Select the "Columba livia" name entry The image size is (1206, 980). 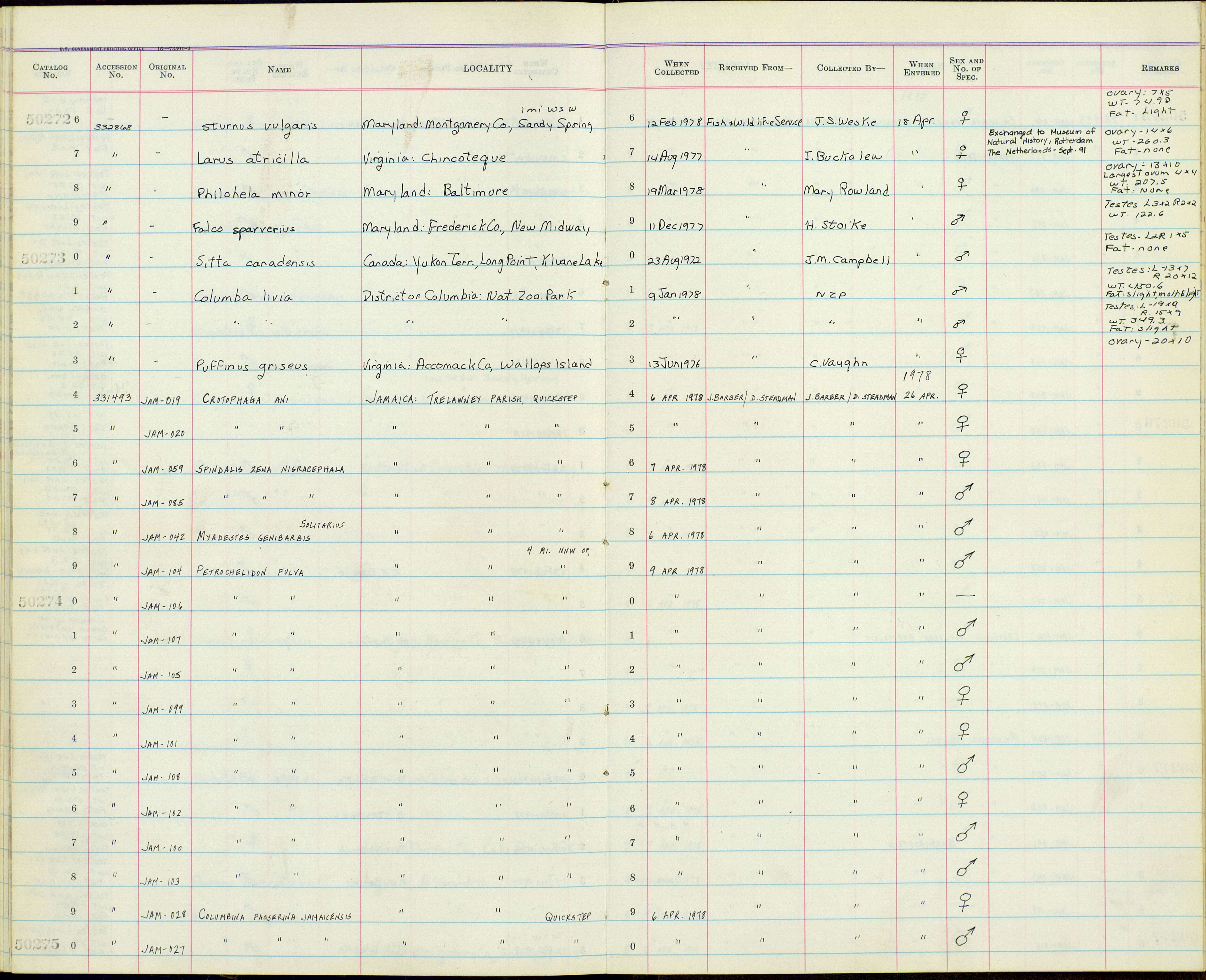tap(243, 295)
